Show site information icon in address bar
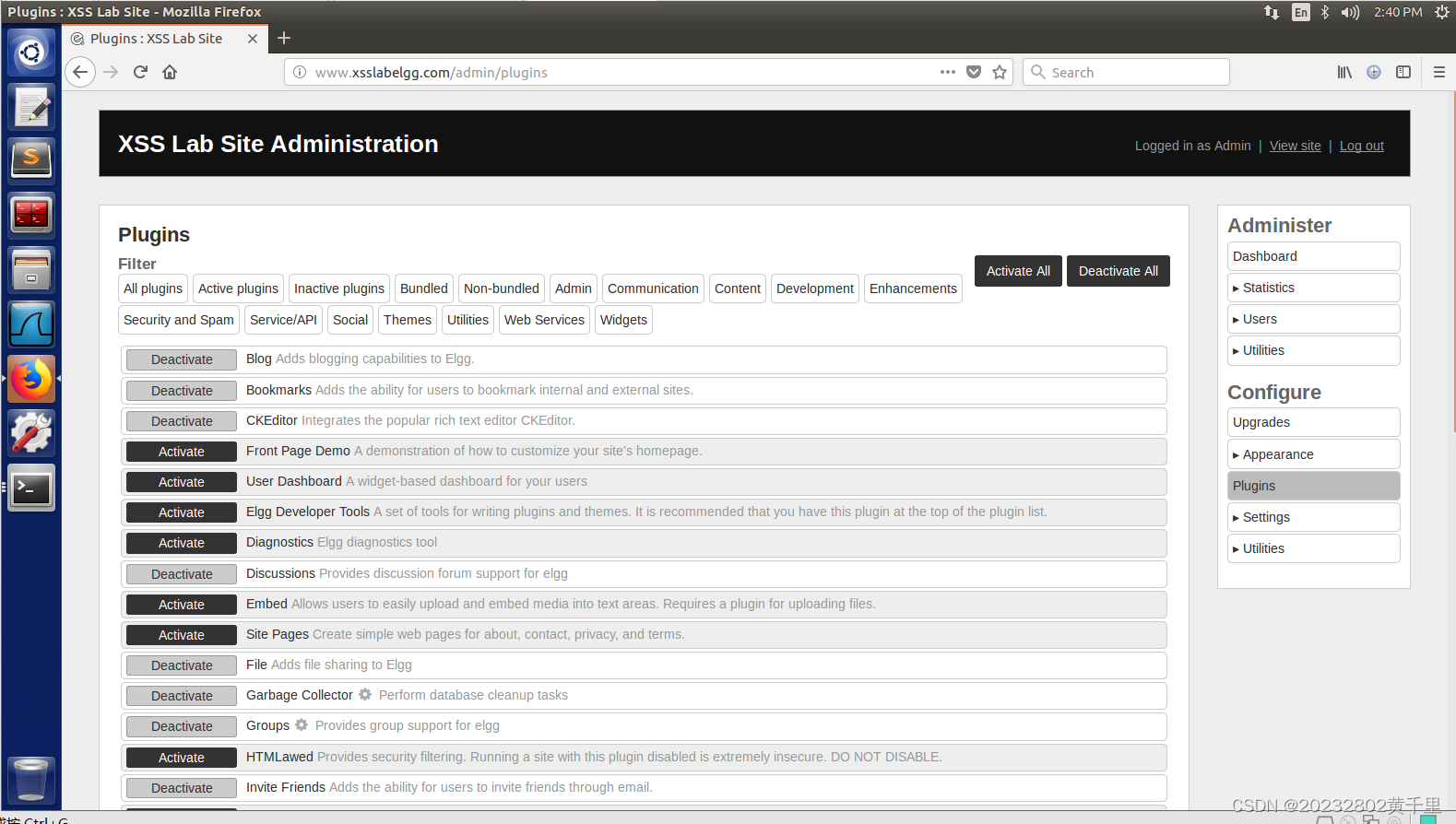This screenshot has width=1456, height=824. [300, 72]
